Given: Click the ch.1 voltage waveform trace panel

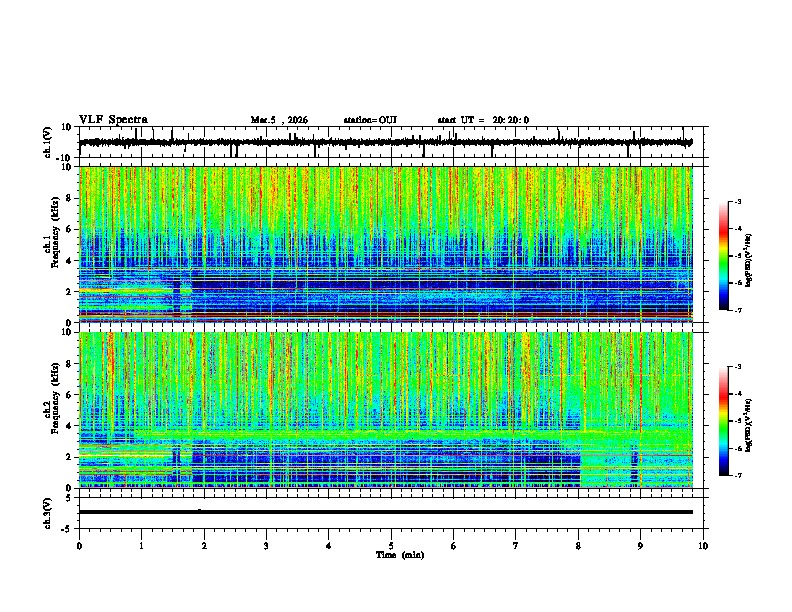Looking at the screenshot, I should [x=391, y=142].
